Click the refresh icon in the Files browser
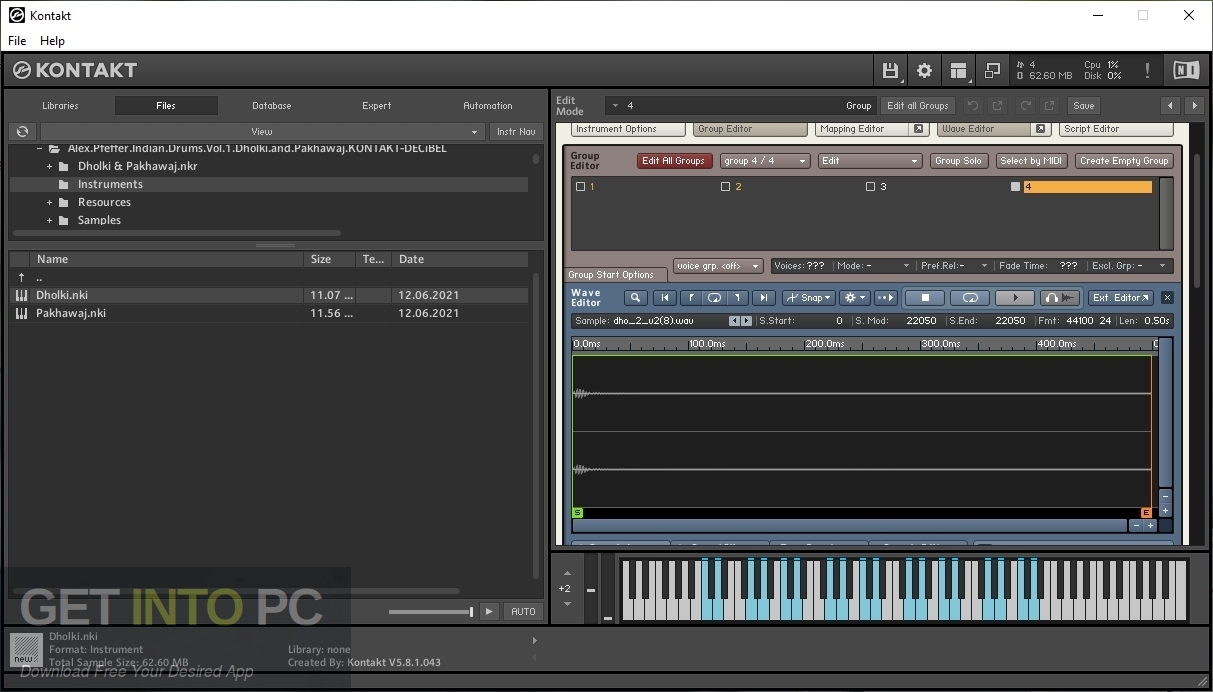 22,131
